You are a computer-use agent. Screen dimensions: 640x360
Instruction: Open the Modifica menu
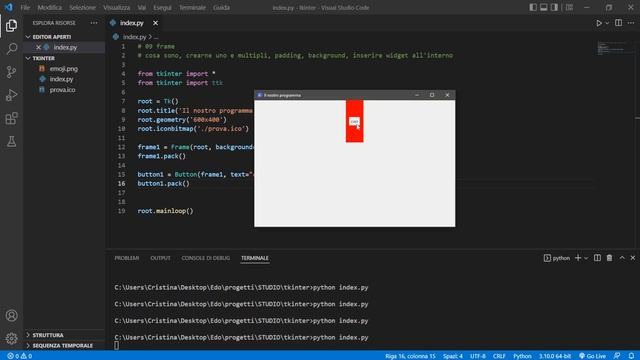point(49,7)
